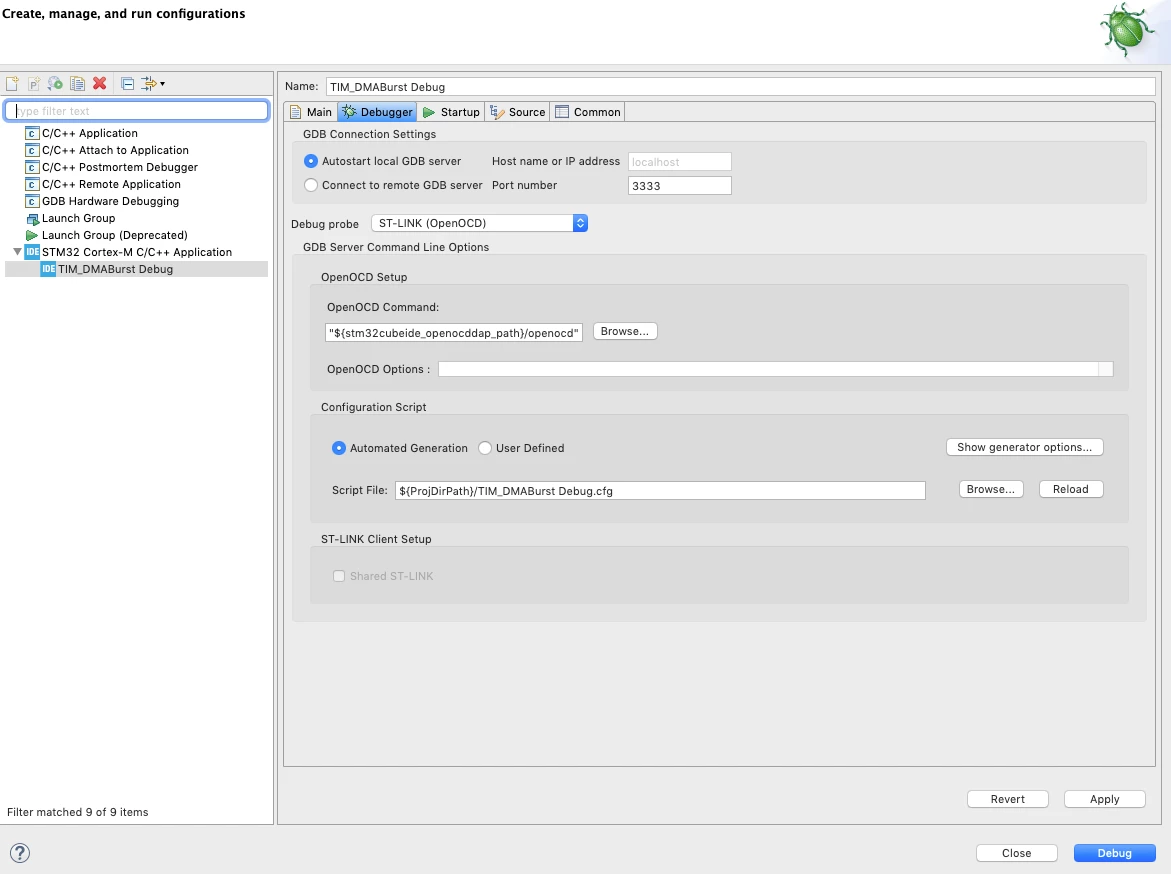The height and width of the screenshot is (874, 1171).
Task: Click the New launch configuration icon
Action: [x=13, y=84]
